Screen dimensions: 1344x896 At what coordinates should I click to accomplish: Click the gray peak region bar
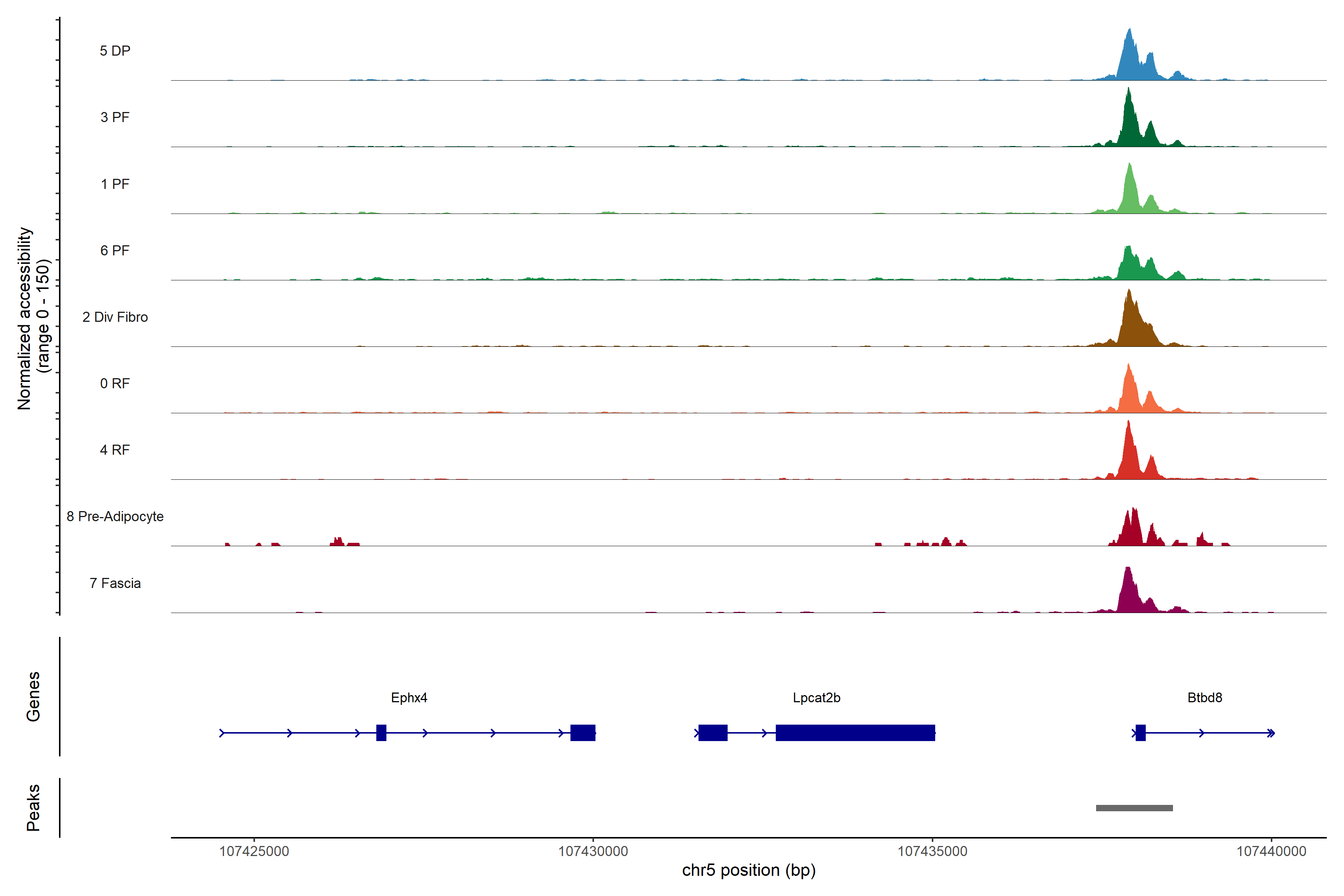coord(1134,808)
